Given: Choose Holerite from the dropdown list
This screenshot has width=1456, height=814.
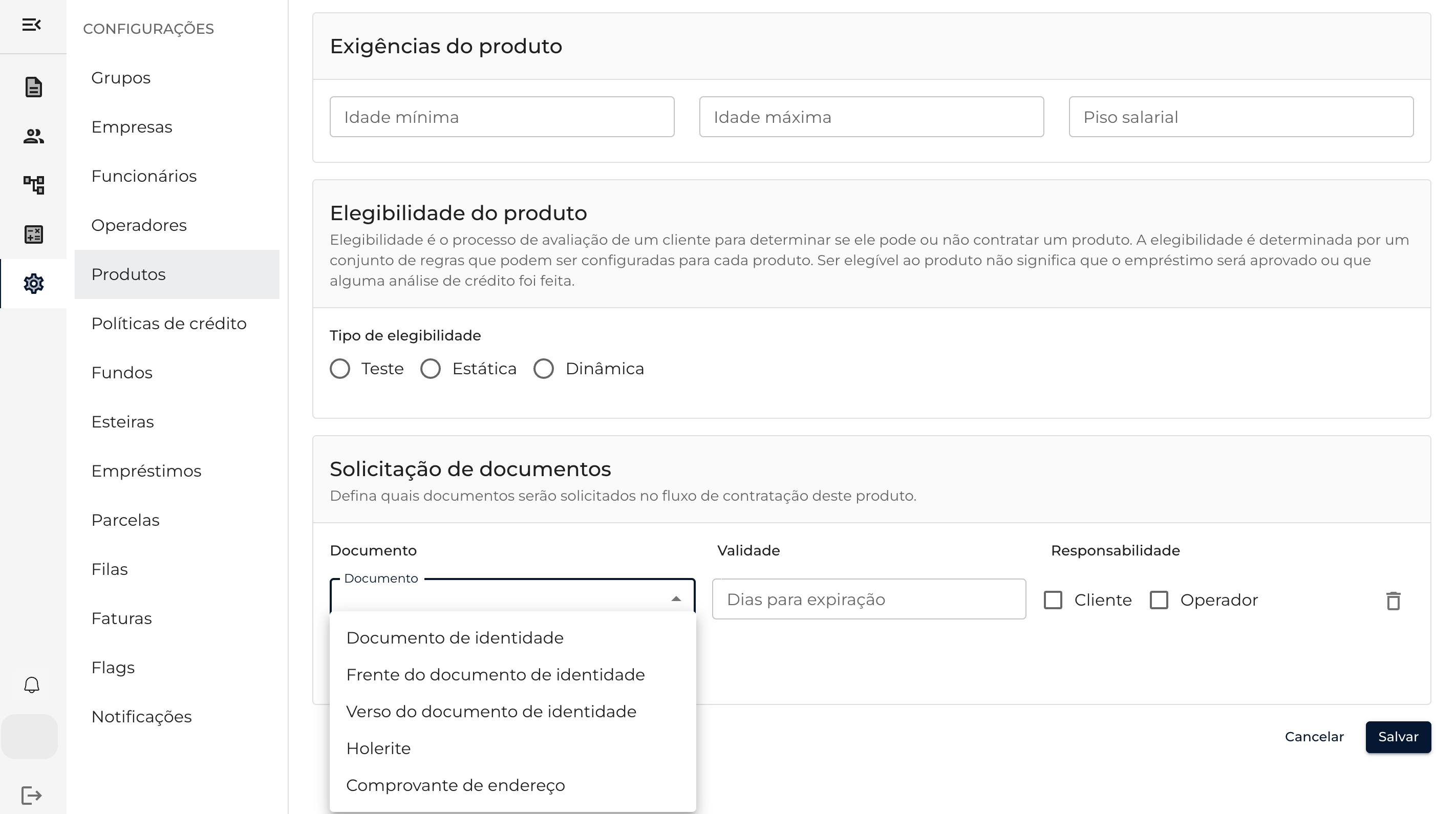Looking at the screenshot, I should [378, 748].
